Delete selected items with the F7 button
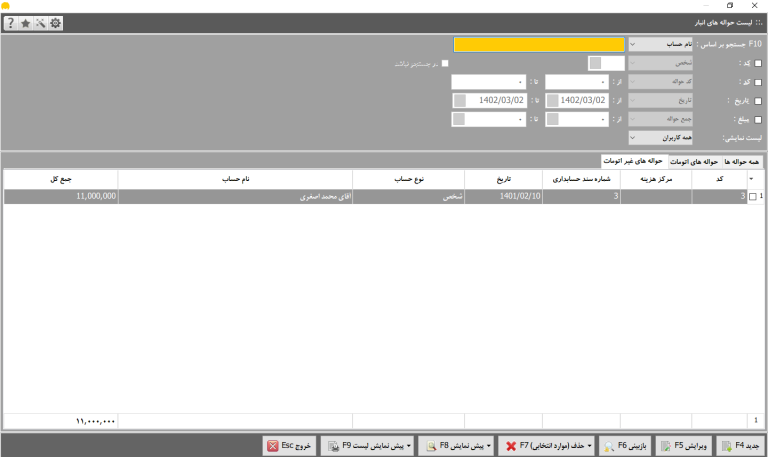Viewport: 768px width, 457px height. point(546,446)
